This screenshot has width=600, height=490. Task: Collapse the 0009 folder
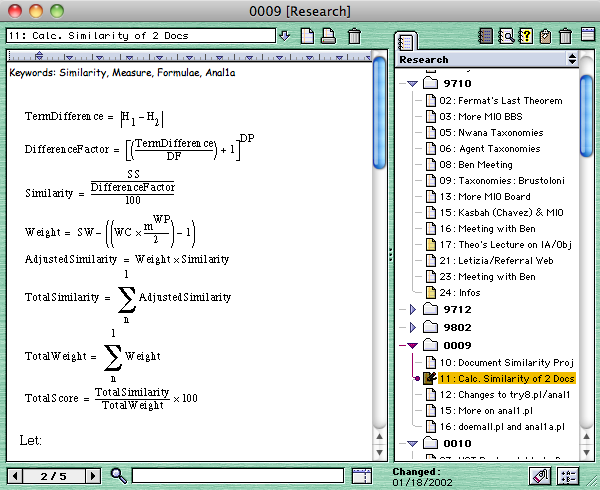point(412,345)
